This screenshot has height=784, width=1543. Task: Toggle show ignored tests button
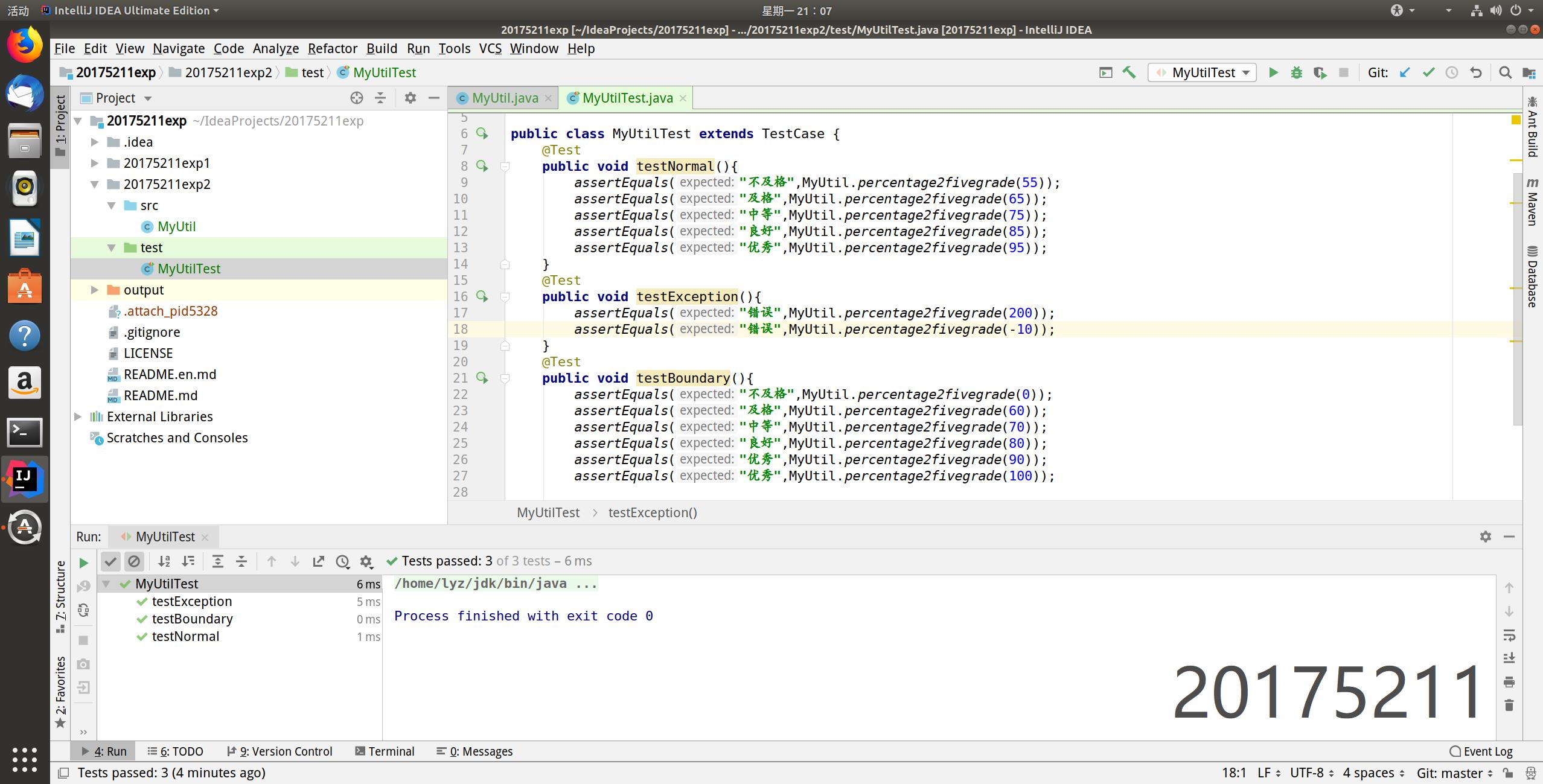[x=134, y=561]
